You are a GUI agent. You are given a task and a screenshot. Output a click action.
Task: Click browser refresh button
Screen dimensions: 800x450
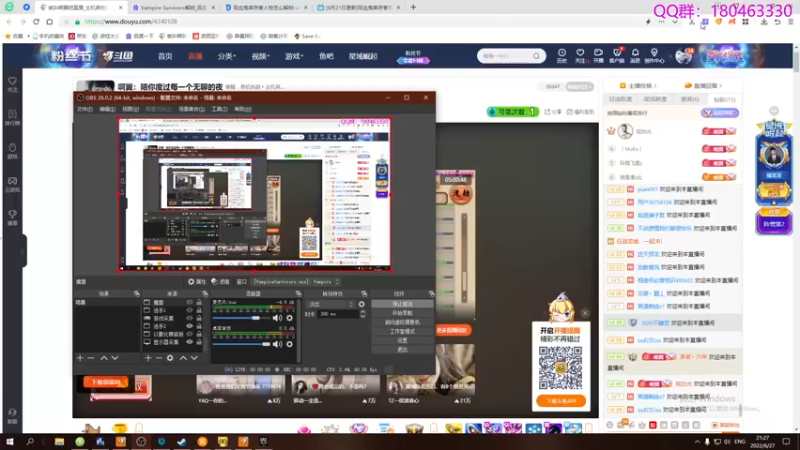pyautogui.click(x=36, y=22)
